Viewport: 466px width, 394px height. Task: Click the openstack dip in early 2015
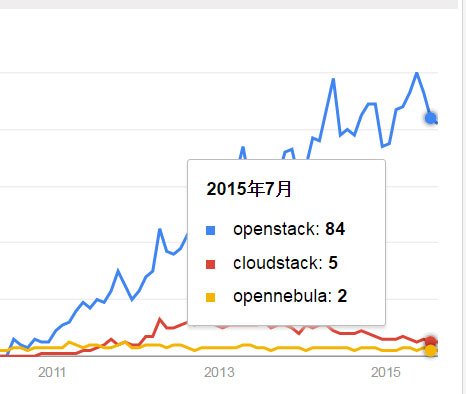[382, 146]
